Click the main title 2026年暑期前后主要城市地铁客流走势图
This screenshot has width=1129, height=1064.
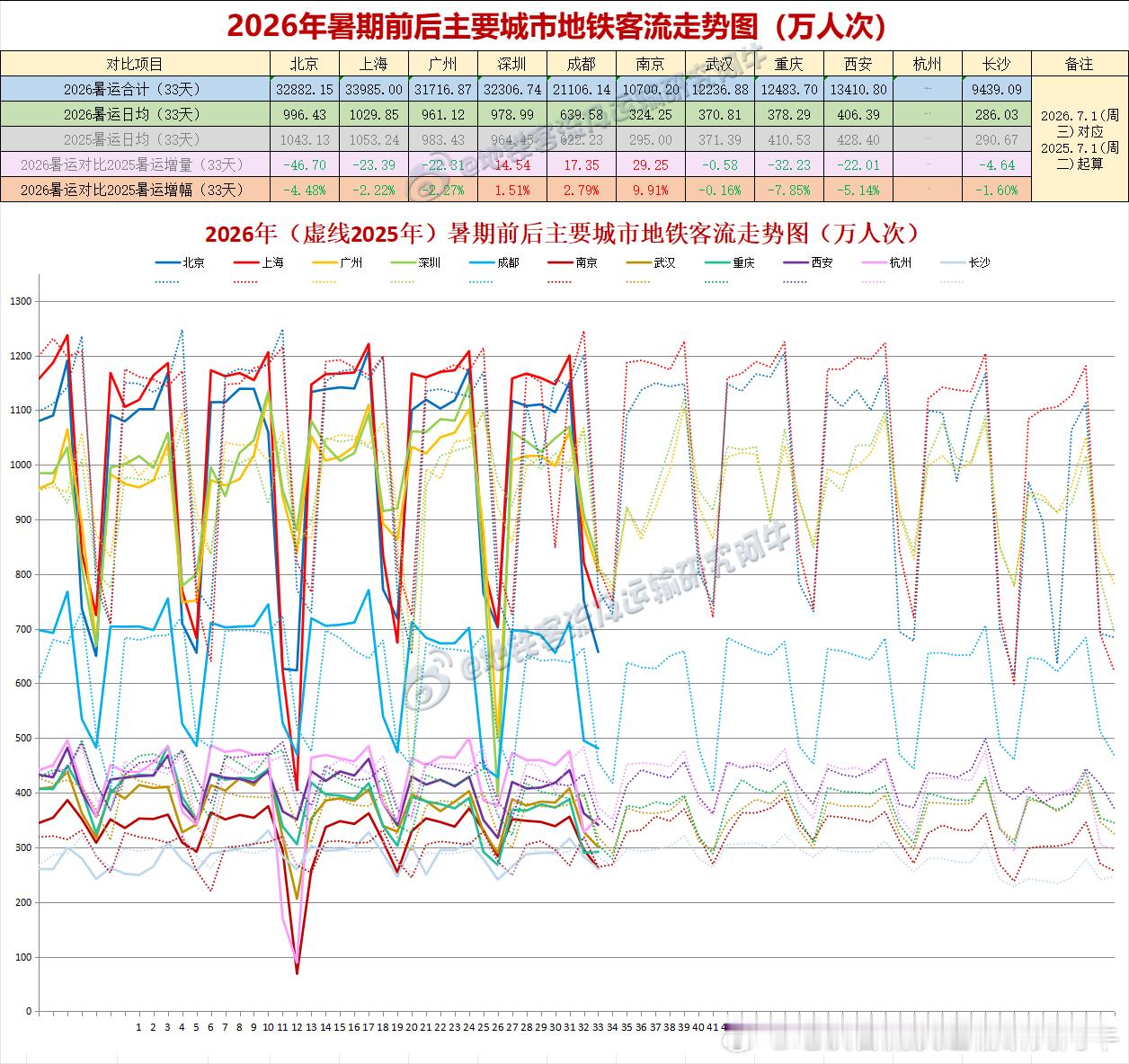pyautogui.click(x=557, y=26)
